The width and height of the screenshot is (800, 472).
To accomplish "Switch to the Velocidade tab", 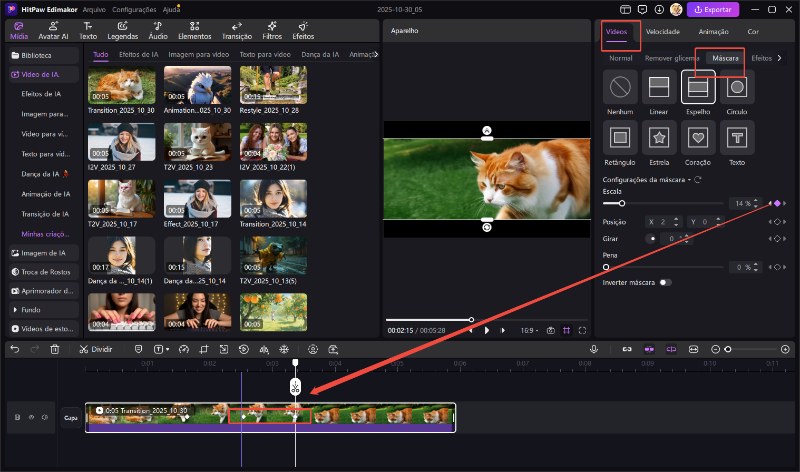I will [663, 32].
